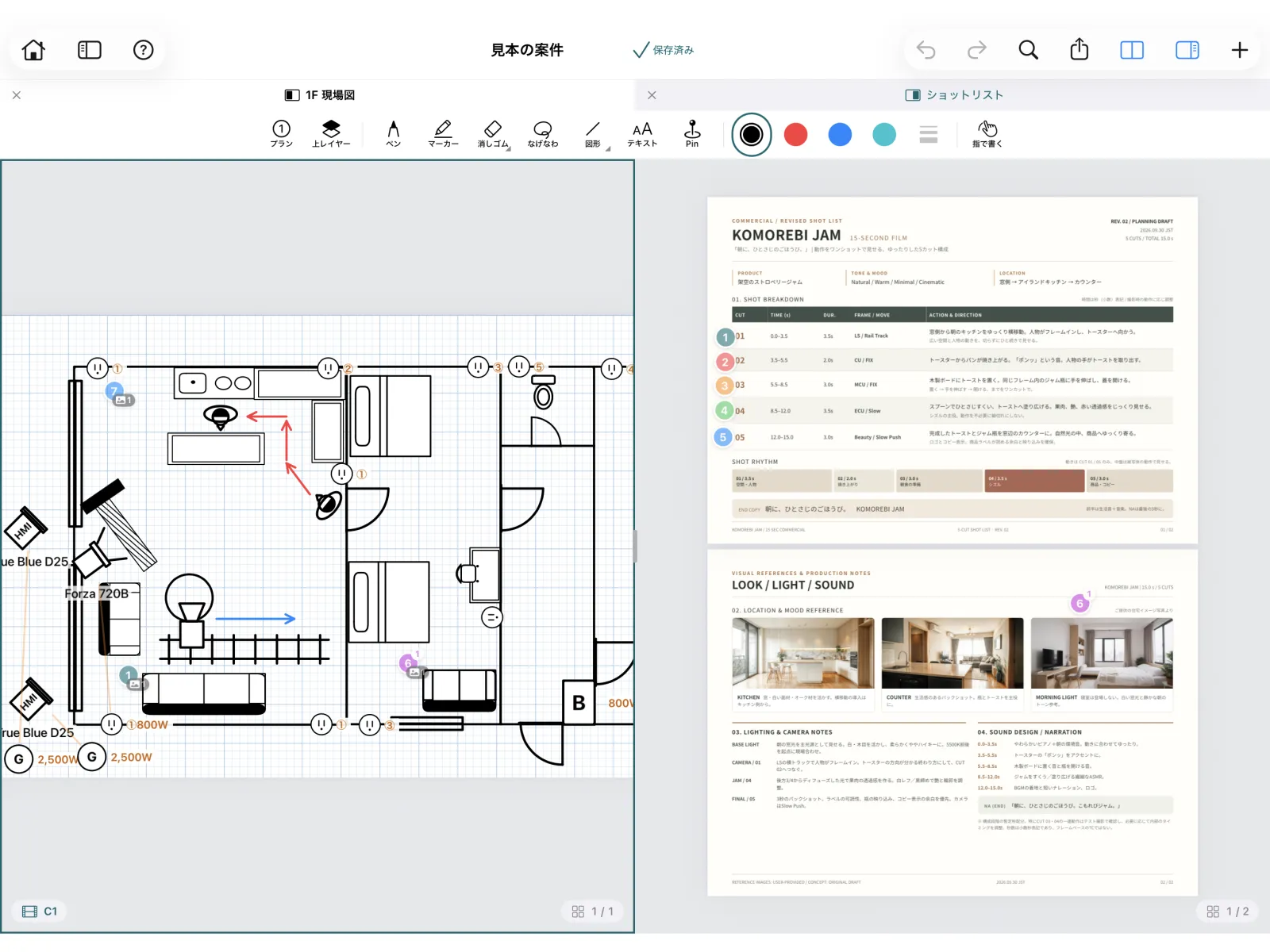Redo the last action
Viewport: 1270px width, 952px height.
tap(977, 50)
